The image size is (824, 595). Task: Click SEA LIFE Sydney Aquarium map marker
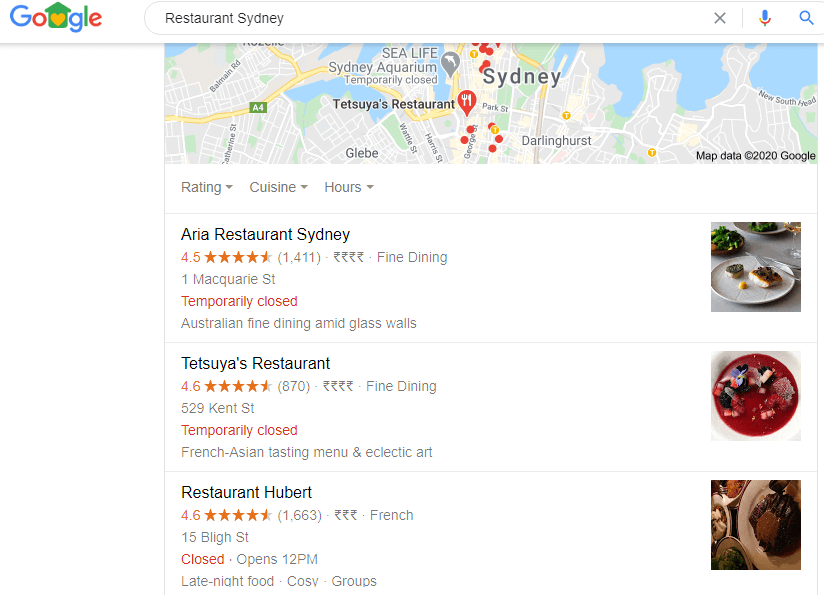pyautogui.click(x=450, y=64)
